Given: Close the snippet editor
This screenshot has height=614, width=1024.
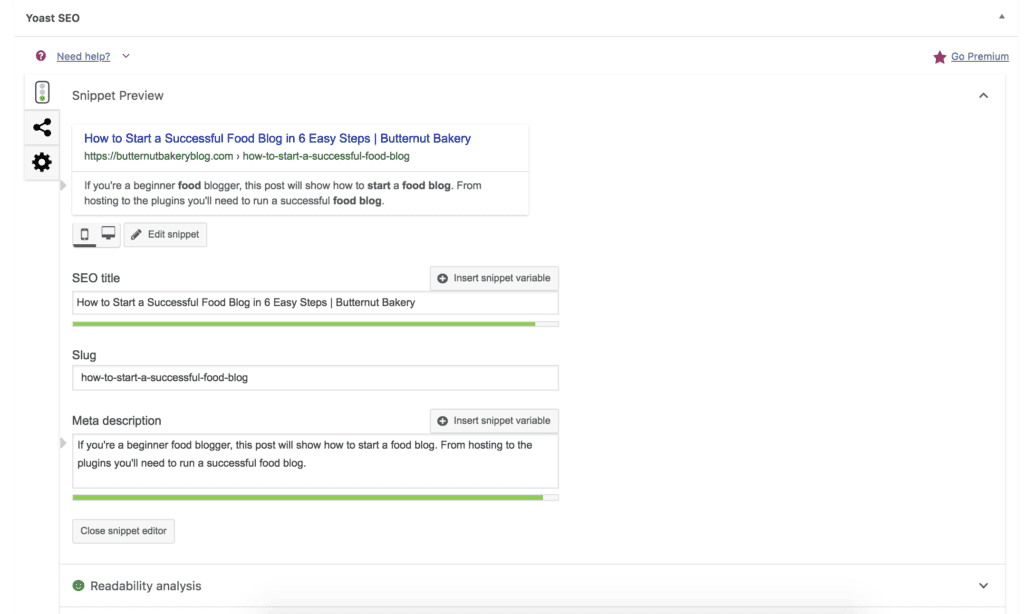Looking at the screenshot, I should pos(123,531).
